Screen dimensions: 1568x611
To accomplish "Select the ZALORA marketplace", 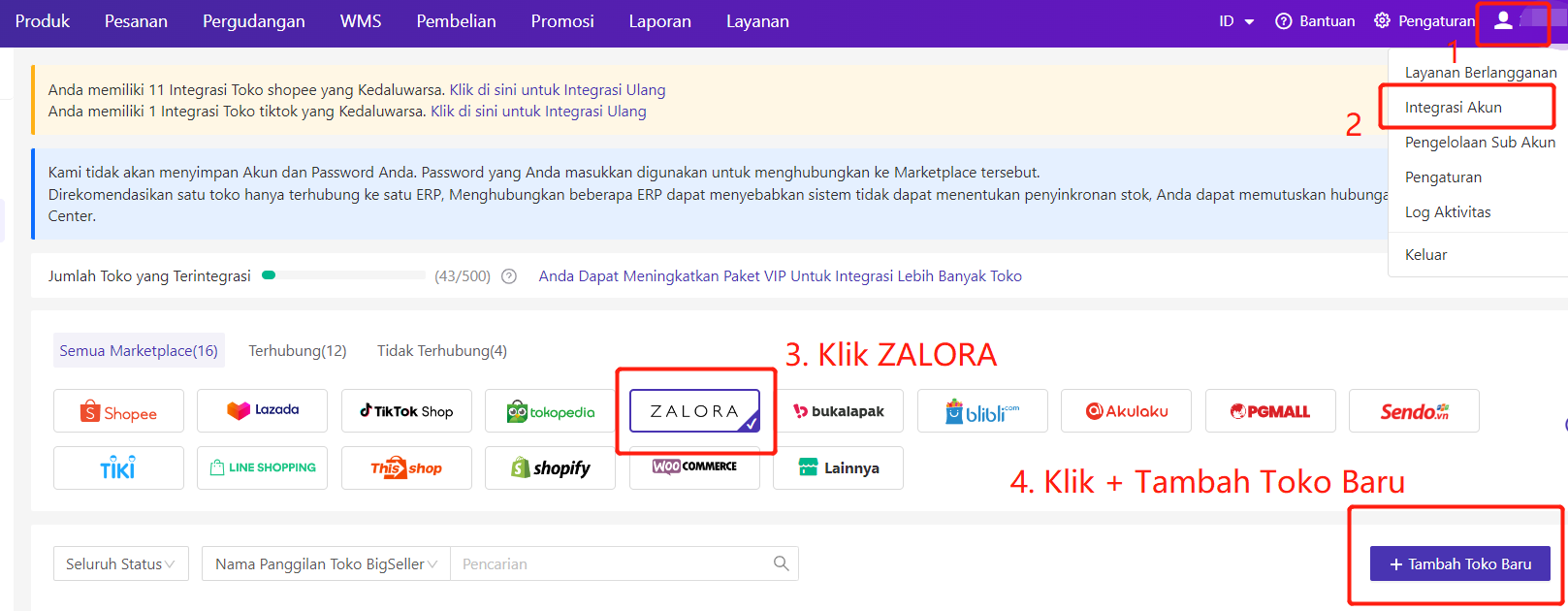I will coord(694,411).
